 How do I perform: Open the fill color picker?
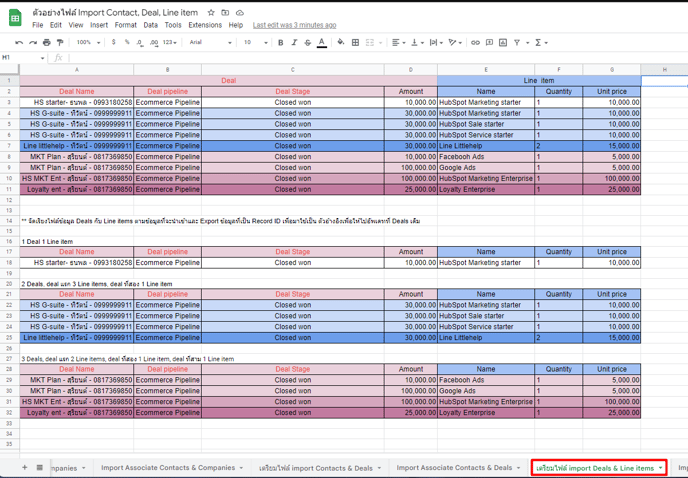point(341,43)
